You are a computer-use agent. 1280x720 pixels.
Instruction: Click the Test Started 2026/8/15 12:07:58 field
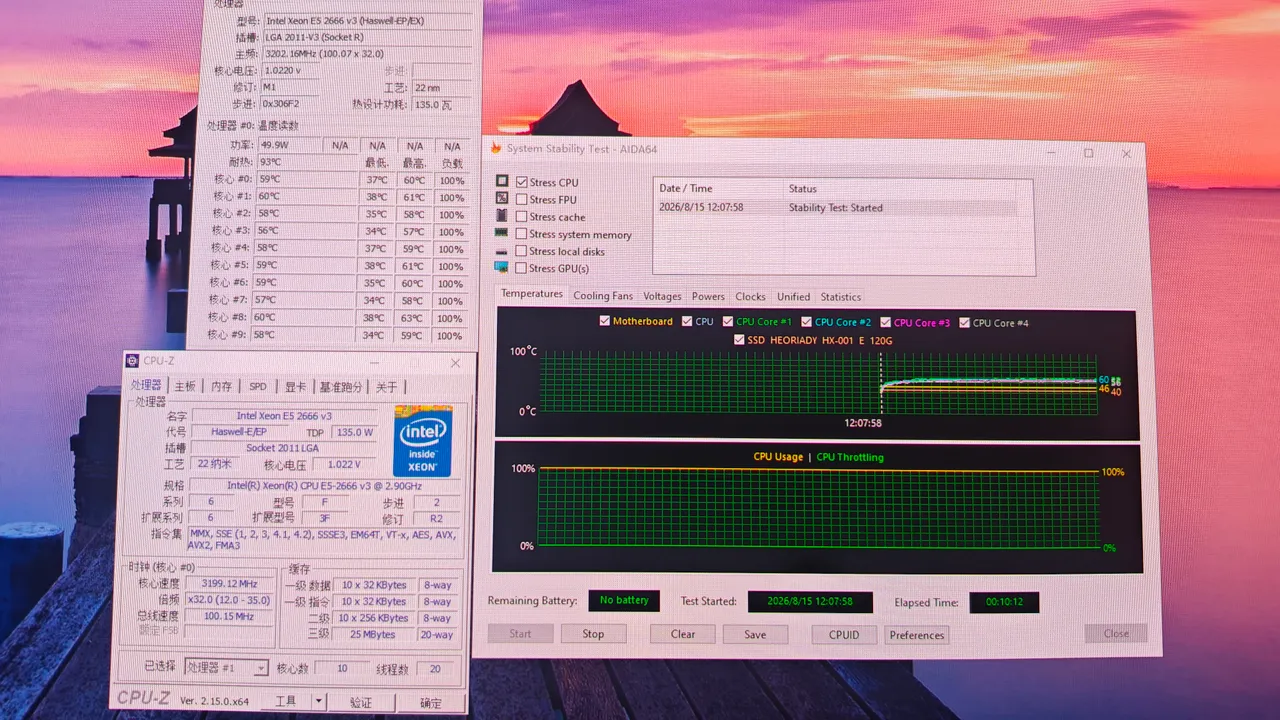[810, 601]
